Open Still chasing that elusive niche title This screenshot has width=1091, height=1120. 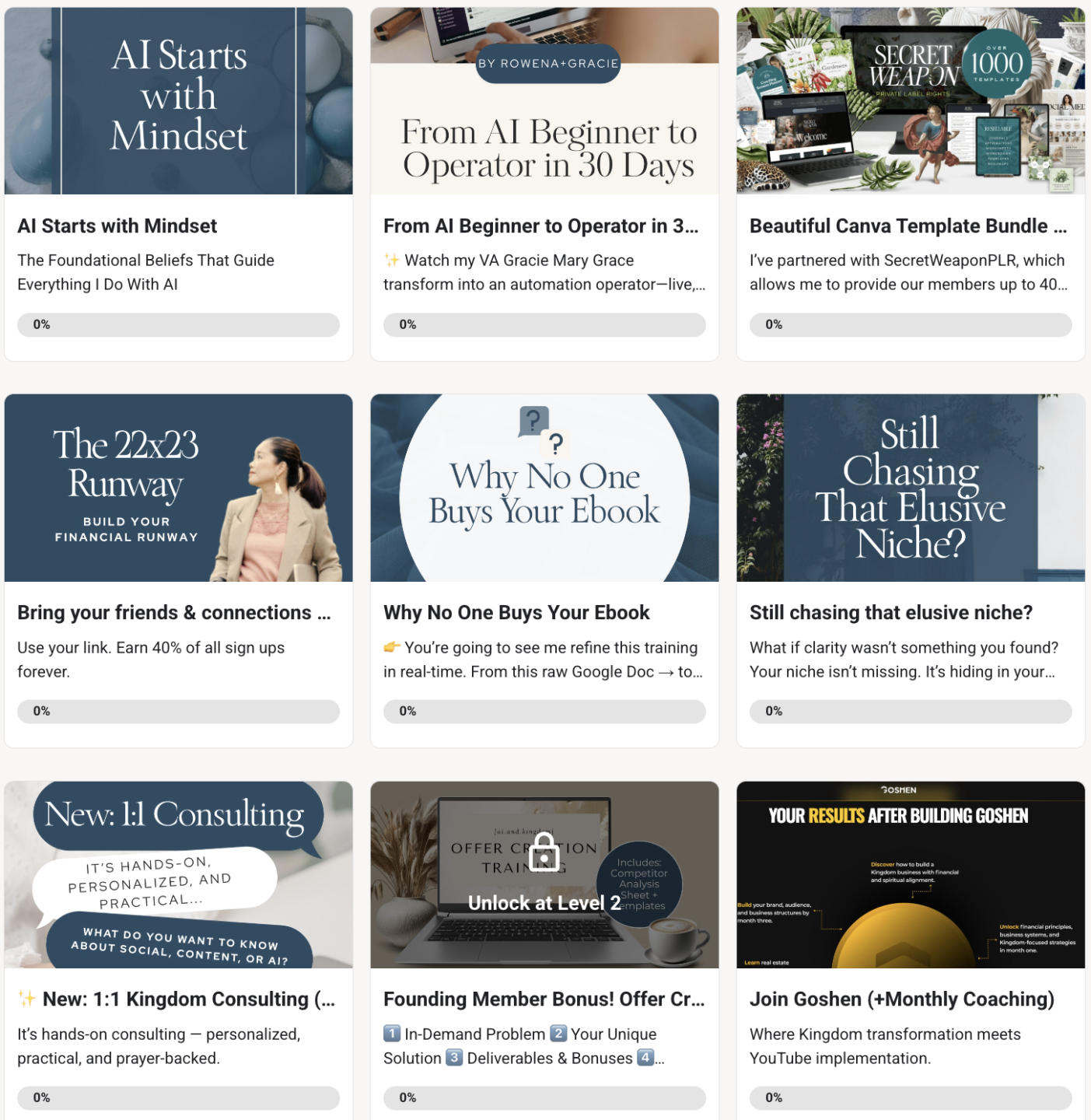(891, 613)
